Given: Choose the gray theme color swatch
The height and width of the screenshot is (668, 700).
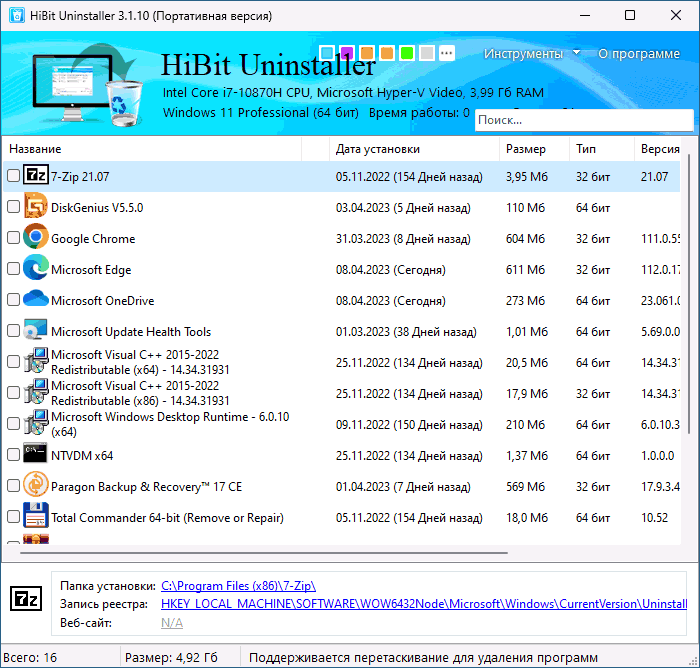Looking at the screenshot, I should click(x=427, y=53).
